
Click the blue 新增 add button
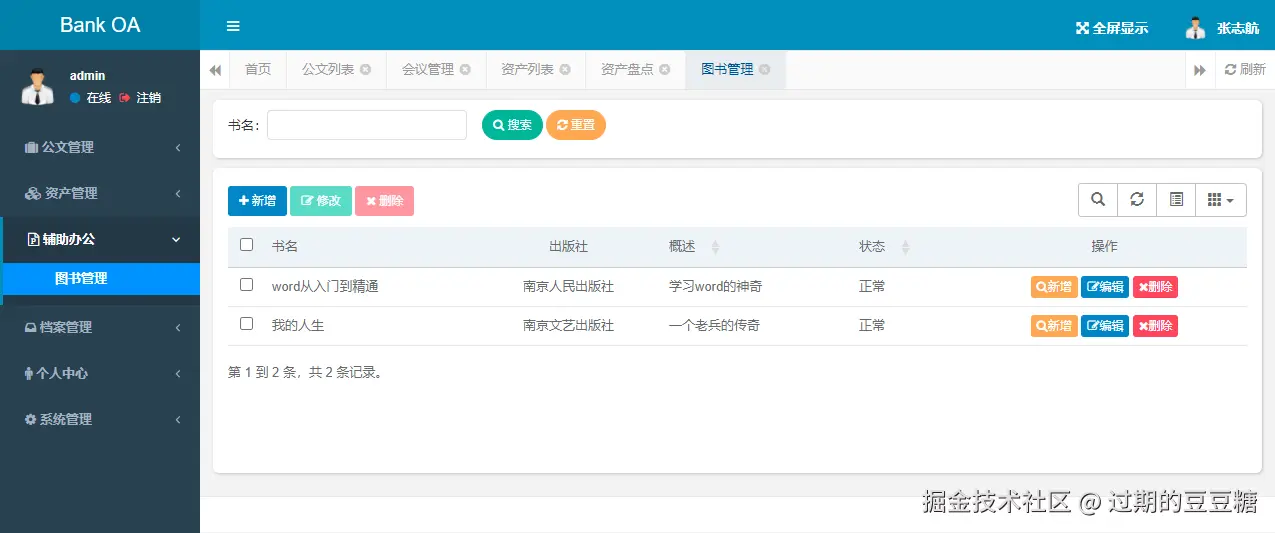[258, 201]
